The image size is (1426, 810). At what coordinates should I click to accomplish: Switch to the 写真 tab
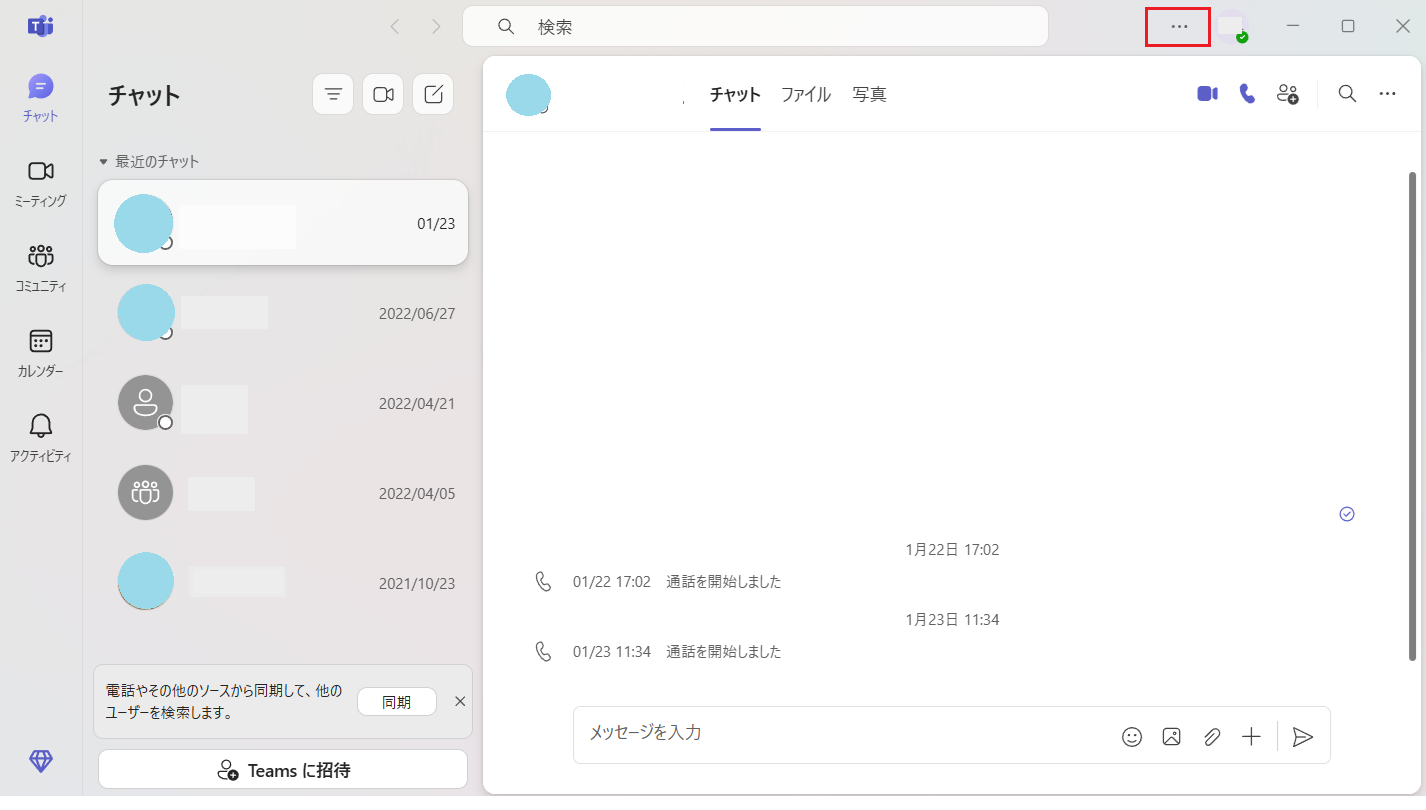869,95
